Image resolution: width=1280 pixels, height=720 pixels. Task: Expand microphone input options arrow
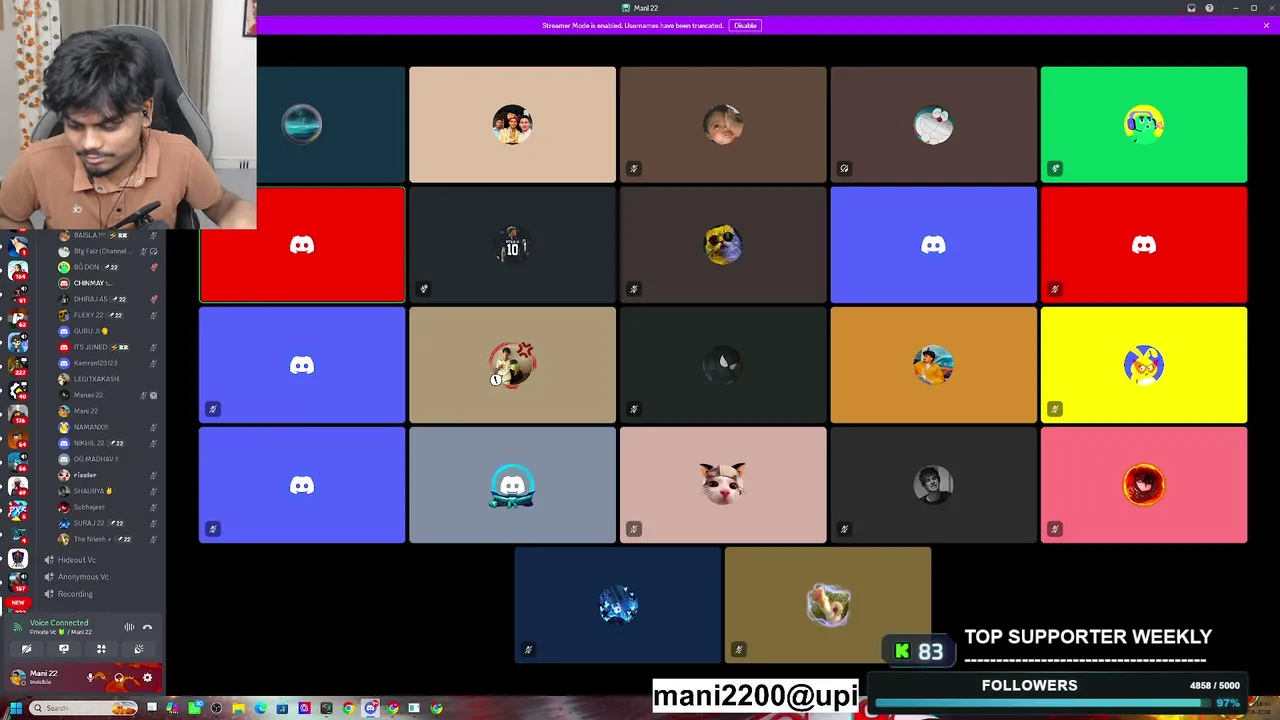pos(101,678)
